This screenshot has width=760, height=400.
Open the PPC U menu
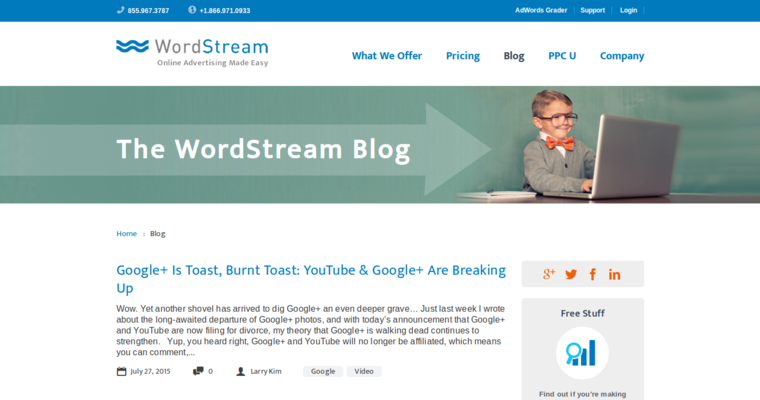(562, 56)
